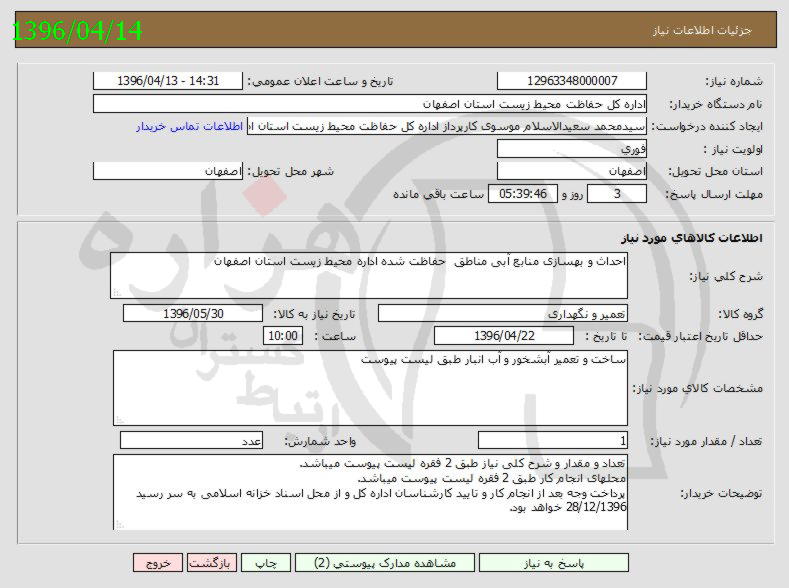Click the price validity date 1396/04/22
Image resolution: width=789 pixels, height=588 pixels.
click(504, 335)
